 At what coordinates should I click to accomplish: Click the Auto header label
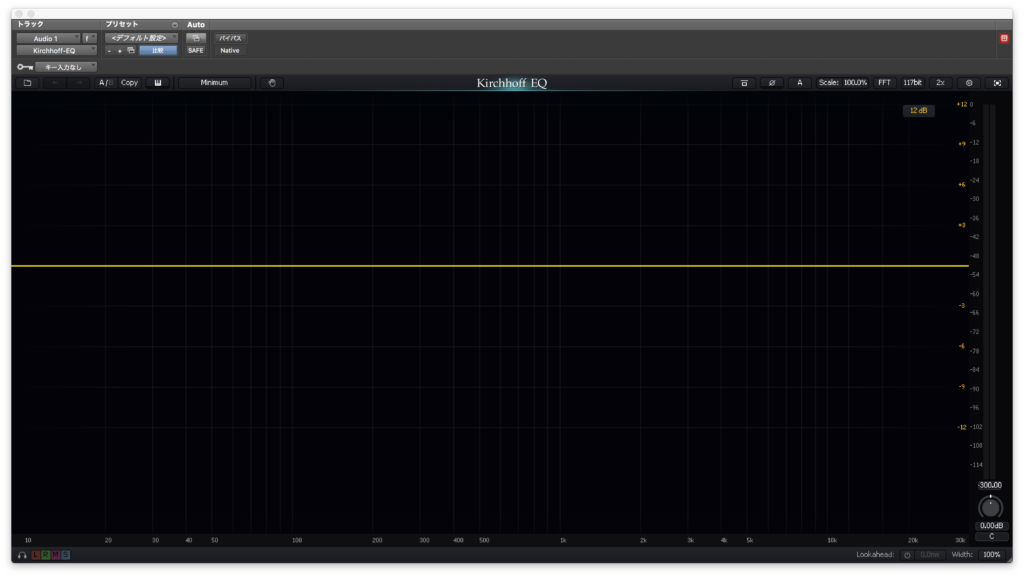[196, 25]
